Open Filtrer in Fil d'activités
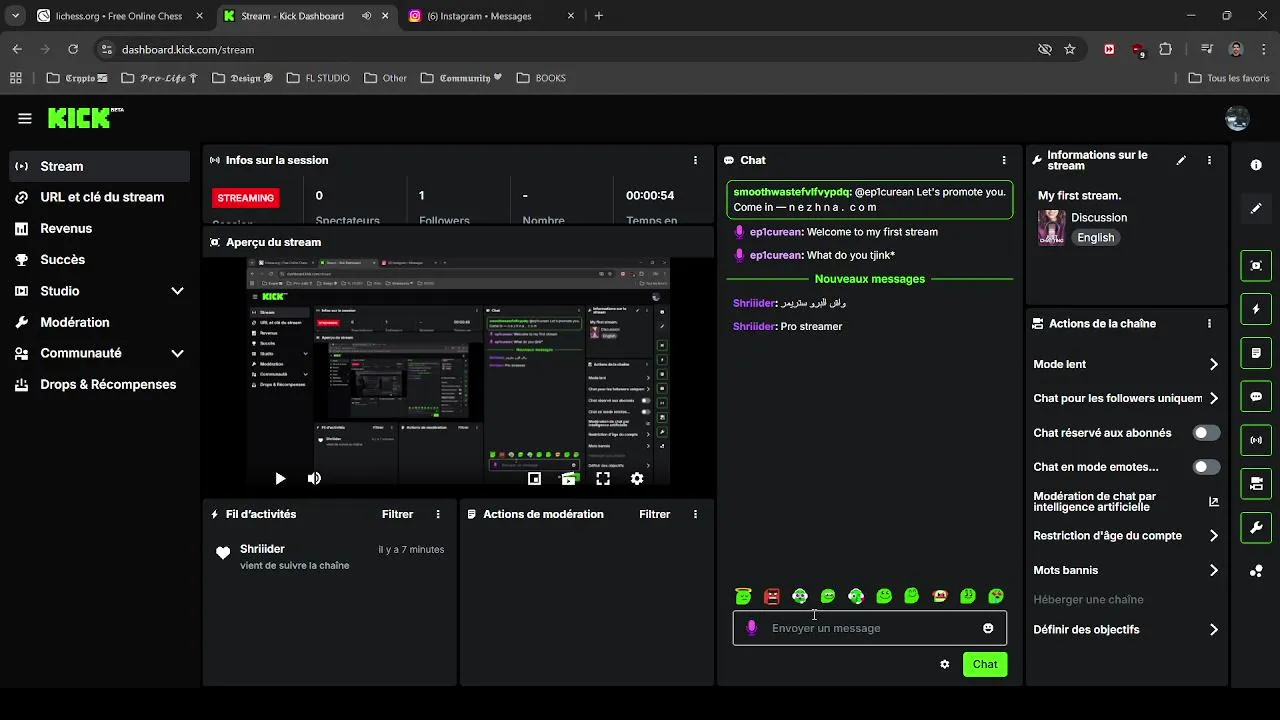Image resolution: width=1280 pixels, height=720 pixels. [x=397, y=514]
